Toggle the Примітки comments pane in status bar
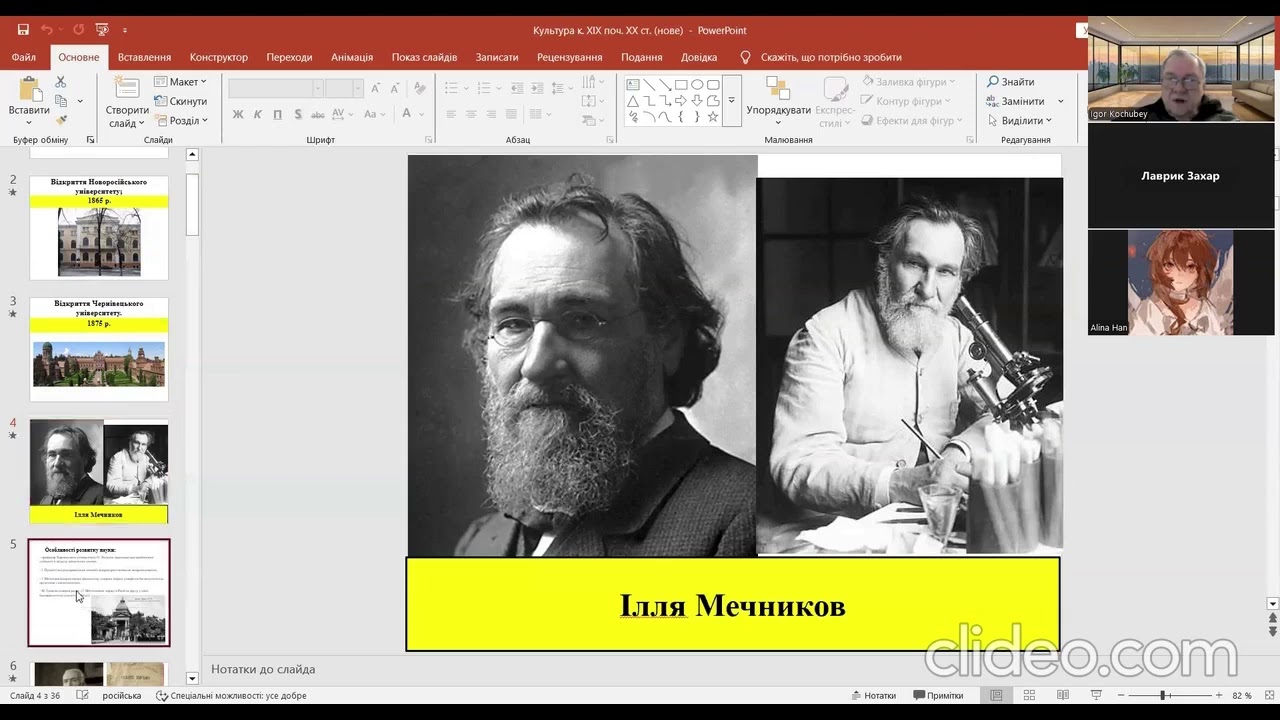The image size is (1280, 720). point(938,695)
